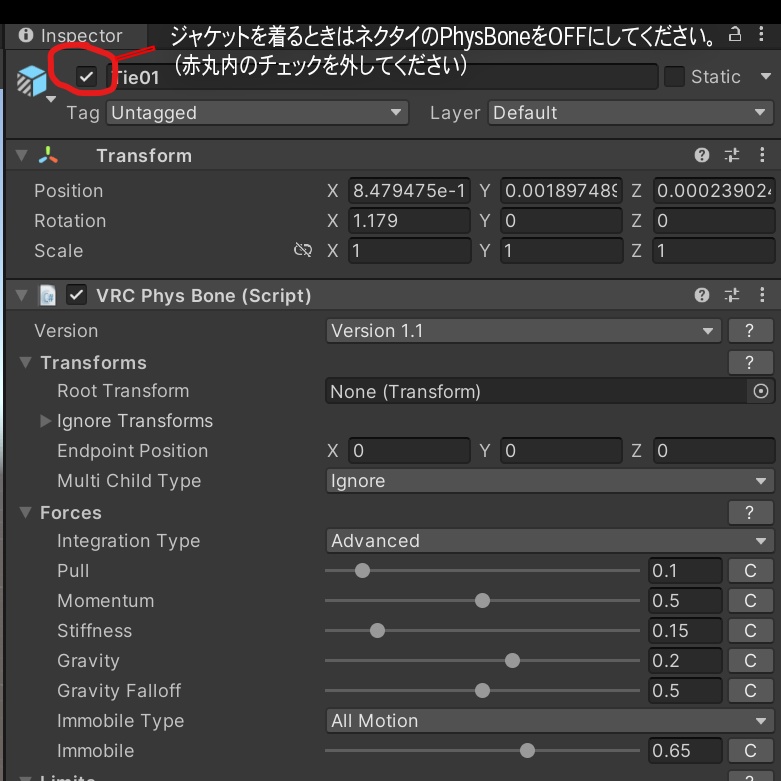Click the Root Transform object field
This screenshot has width=781, height=781.
pos(536,391)
